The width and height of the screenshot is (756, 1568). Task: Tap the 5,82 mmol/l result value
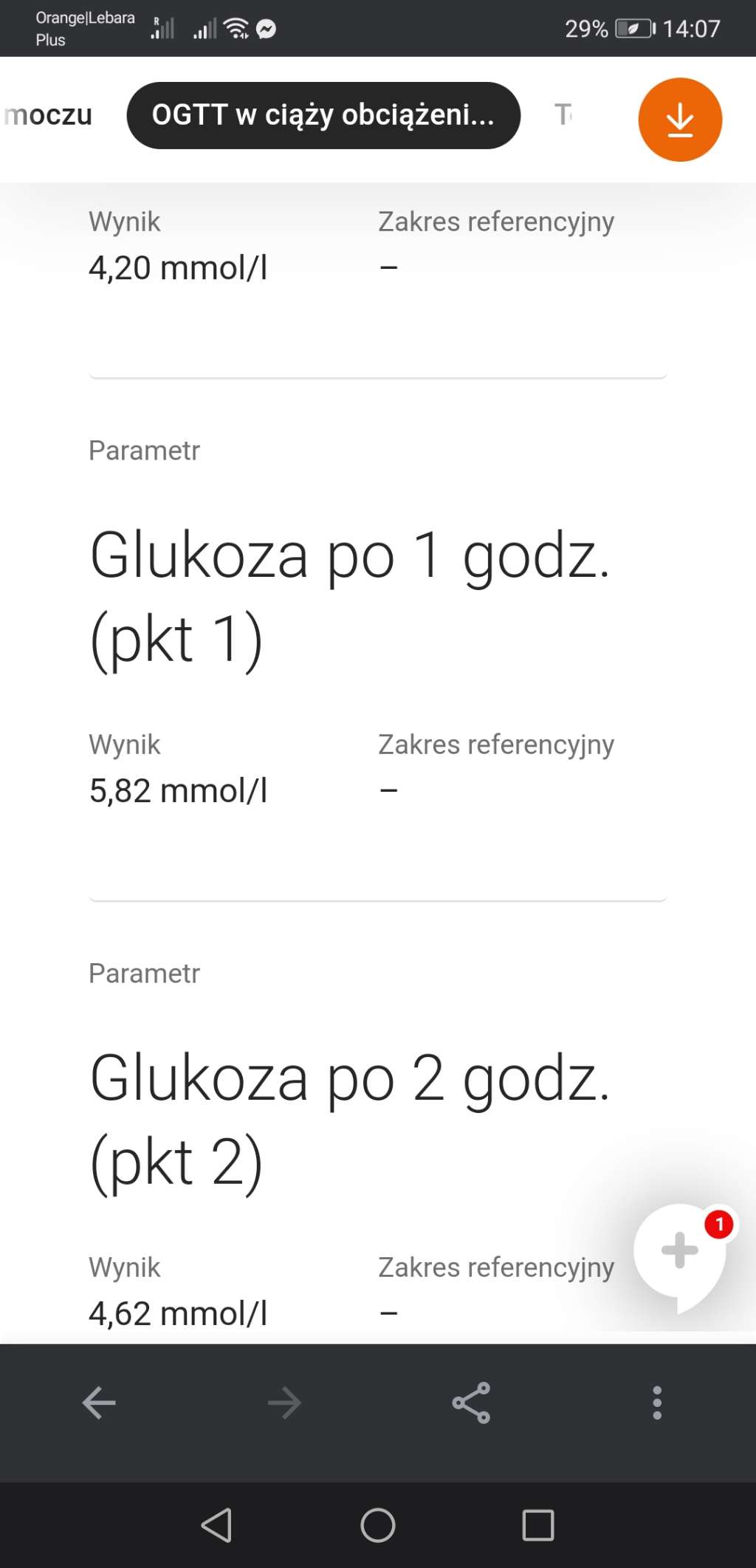tap(178, 791)
